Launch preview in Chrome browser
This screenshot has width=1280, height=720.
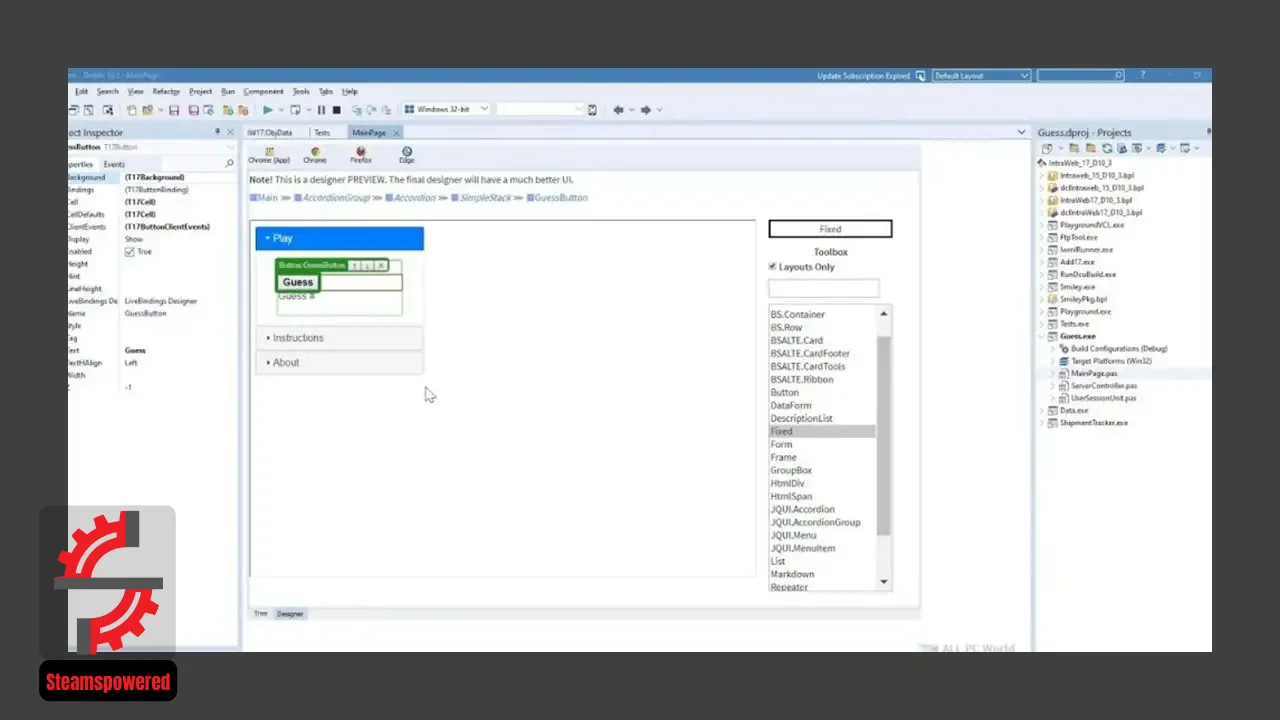point(315,155)
